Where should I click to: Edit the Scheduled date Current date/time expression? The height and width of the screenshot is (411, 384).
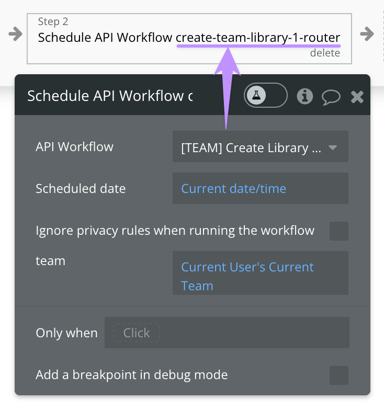click(260, 189)
